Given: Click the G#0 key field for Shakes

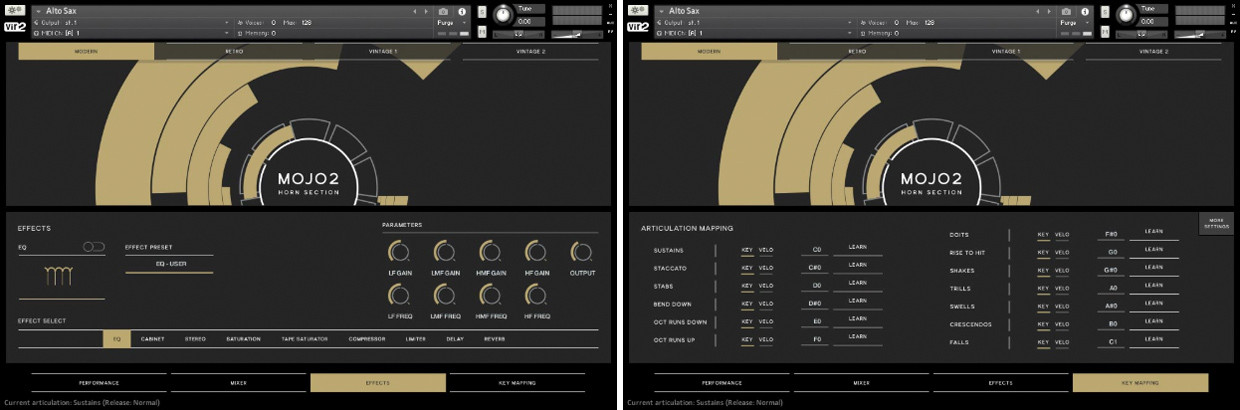Looking at the screenshot, I should pos(1112,270).
